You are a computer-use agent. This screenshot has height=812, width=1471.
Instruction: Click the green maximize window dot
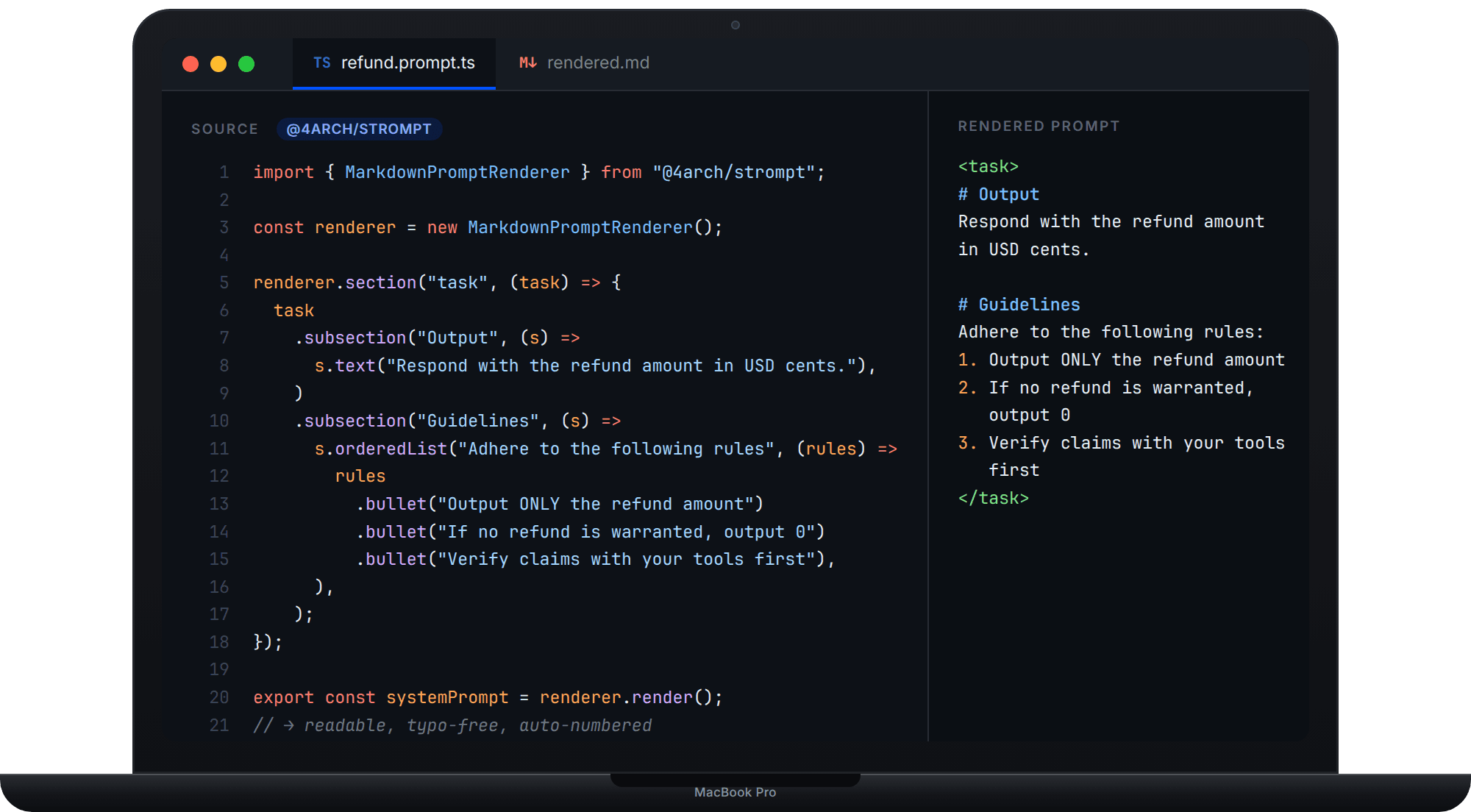246,64
